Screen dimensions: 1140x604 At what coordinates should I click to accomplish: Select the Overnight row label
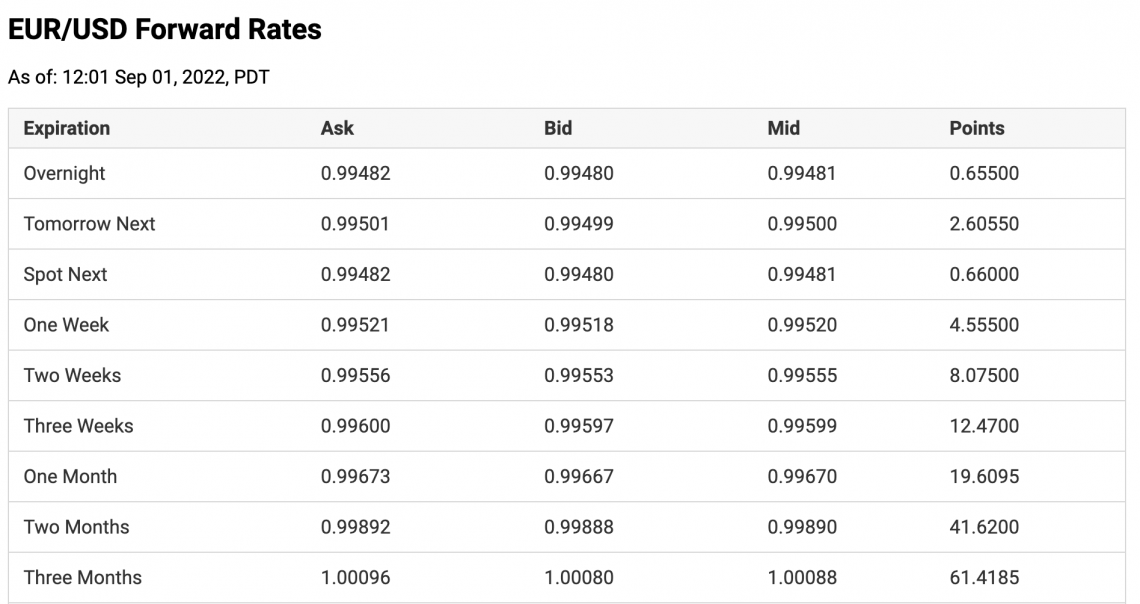(x=65, y=174)
